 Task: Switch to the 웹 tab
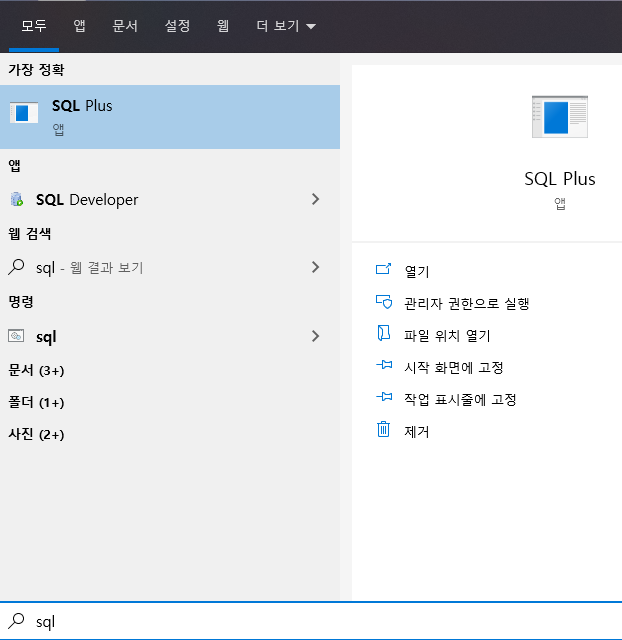[x=222, y=26]
